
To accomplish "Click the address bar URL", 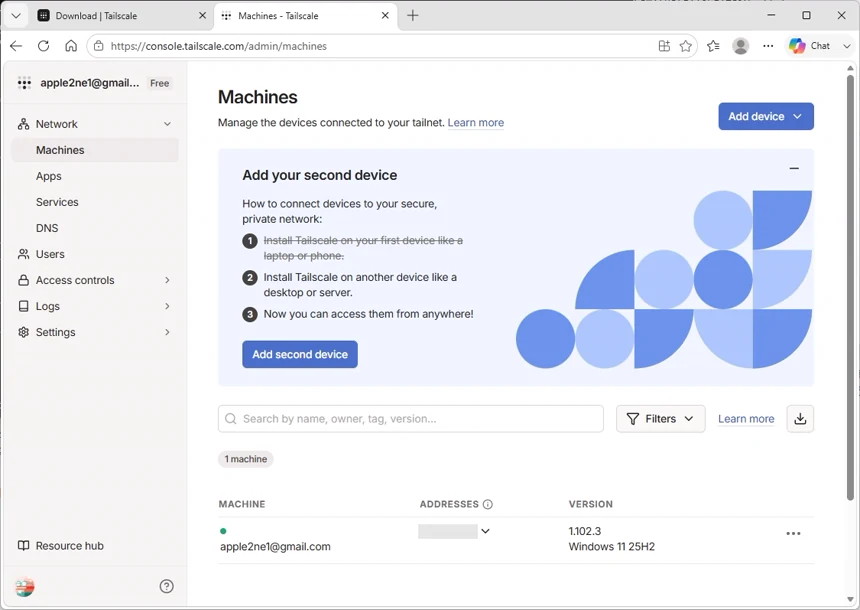I will click(x=219, y=46).
